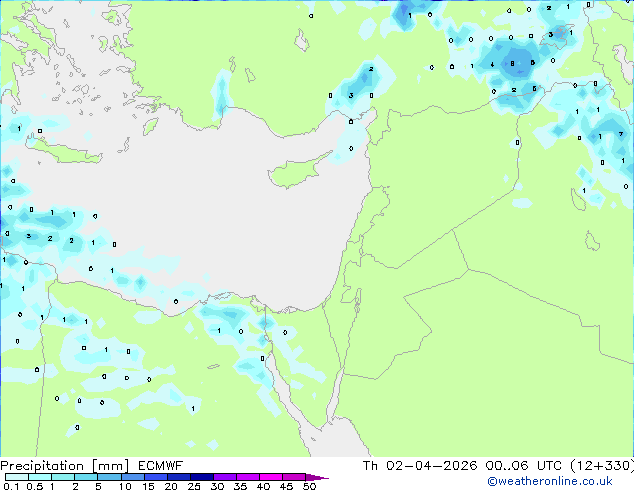
Task: Click the "Th 02-04-2026" date text
Action: pos(420,465)
